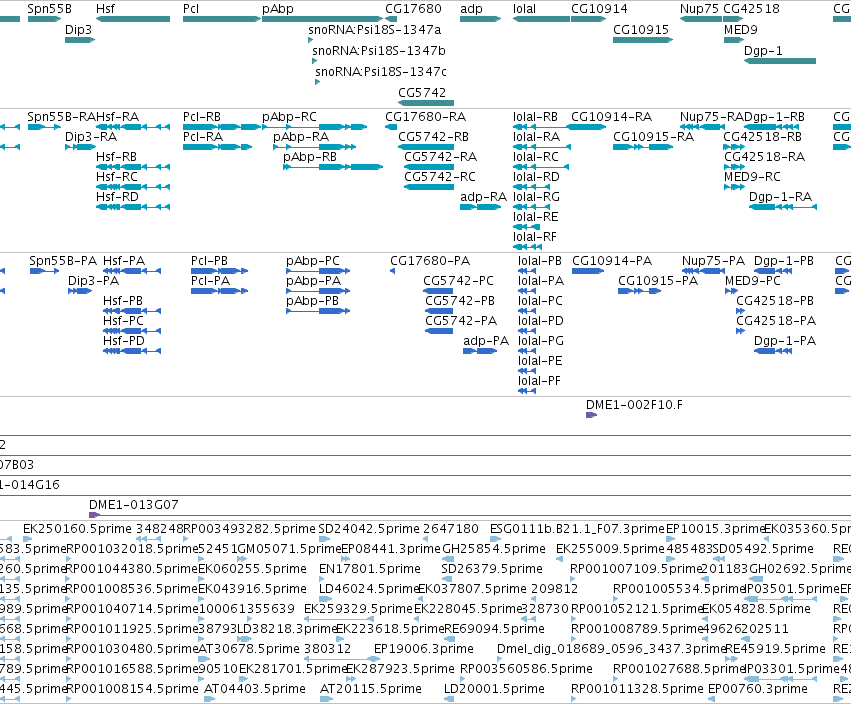Click the Hsf gene in the top track
The height and width of the screenshot is (704, 851).
point(133,19)
